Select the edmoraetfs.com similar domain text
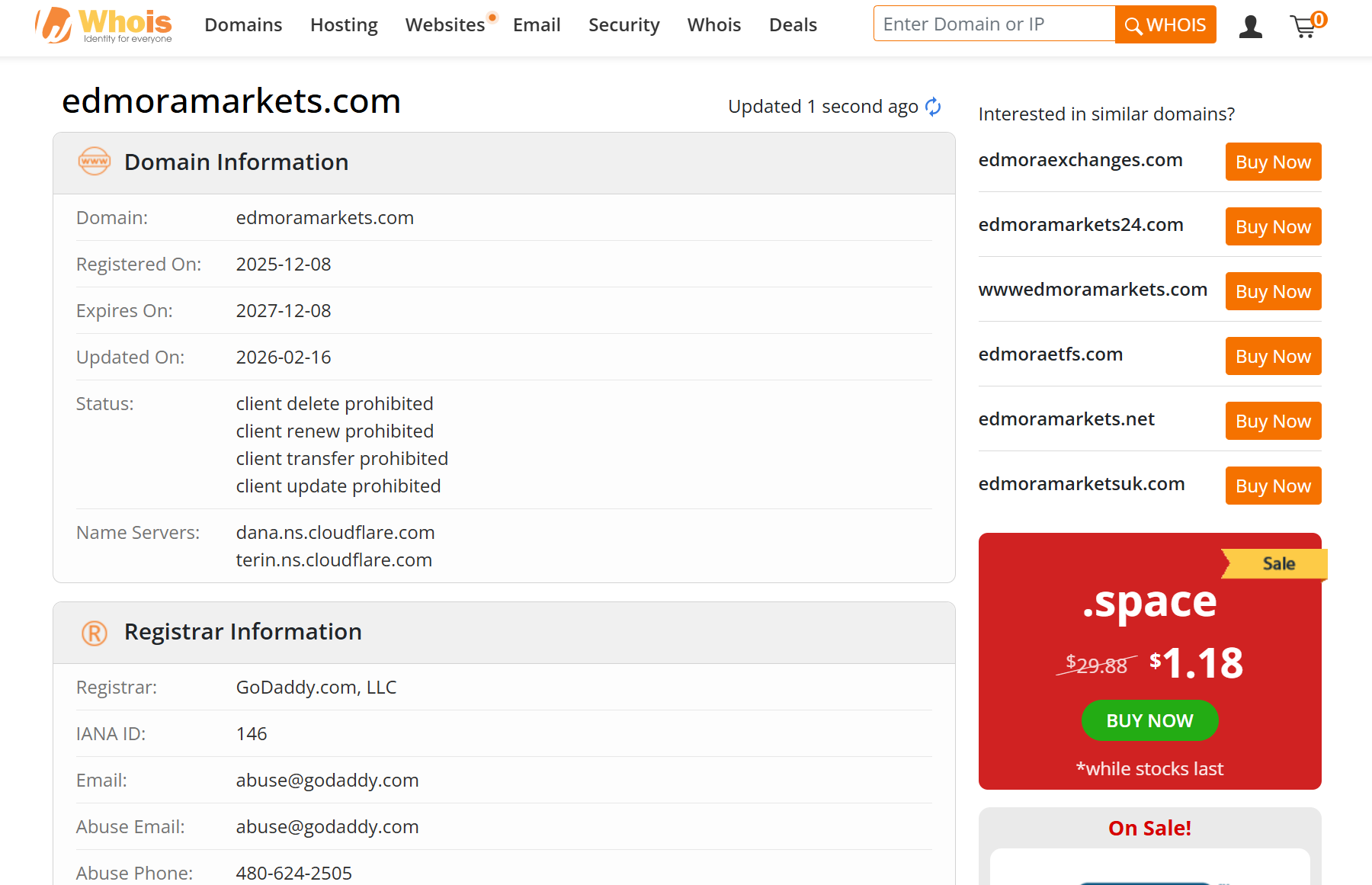 pos(1050,354)
